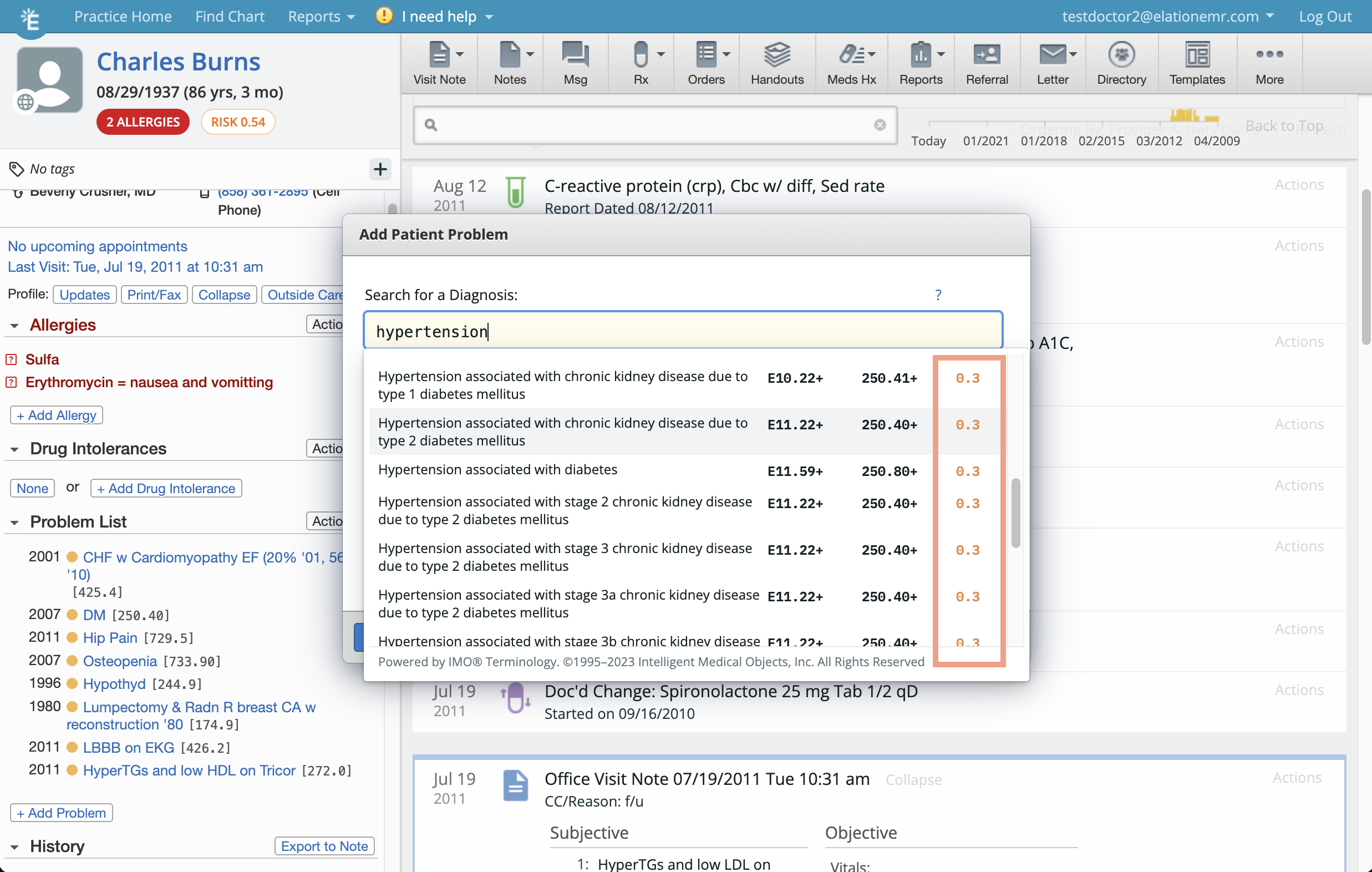Viewport: 1372px width, 872px height.
Task: Select Hypertension associated with diabetes result
Action: (x=497, y=470)
